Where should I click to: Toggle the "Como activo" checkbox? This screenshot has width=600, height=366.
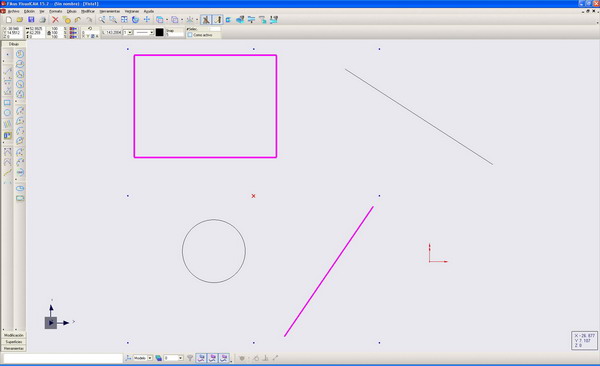[x=190, y=35]
